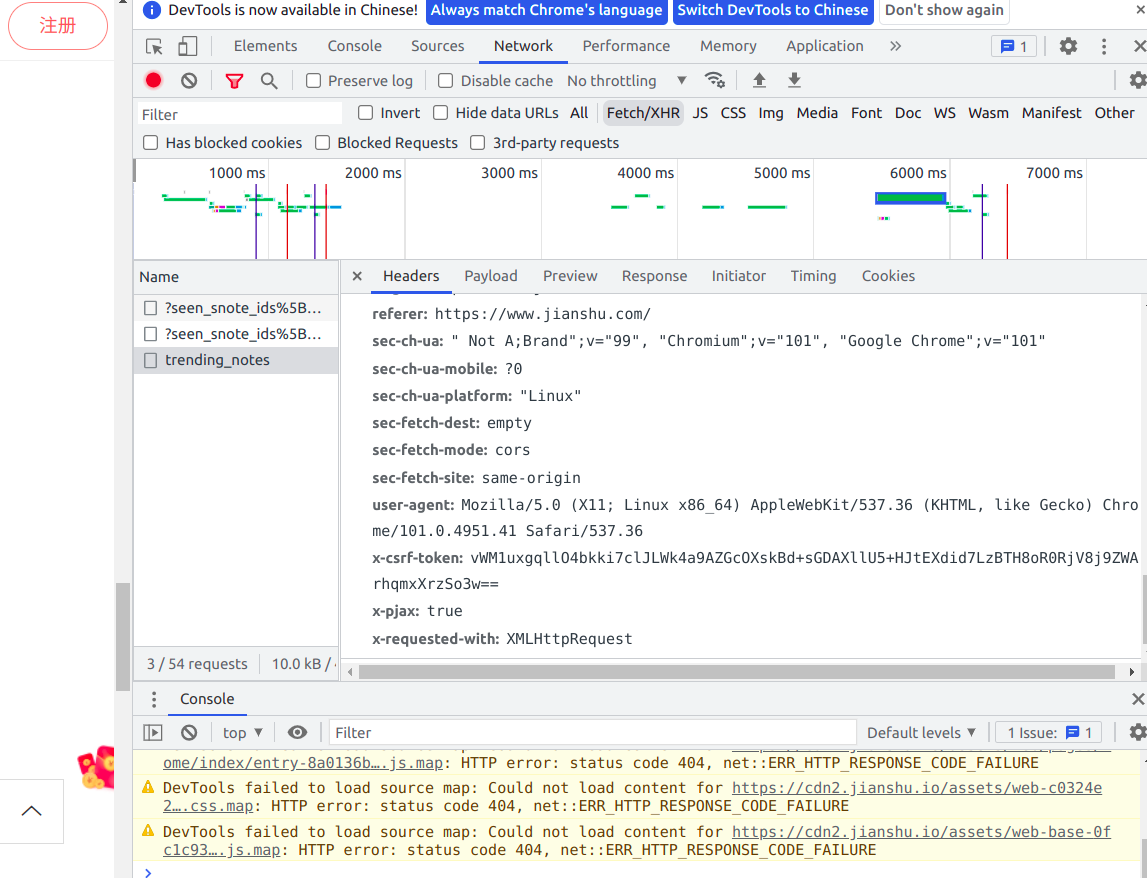Click the horizontal scrollbar in headers pane
1147x878 pixels.
(x=737, y=672)
